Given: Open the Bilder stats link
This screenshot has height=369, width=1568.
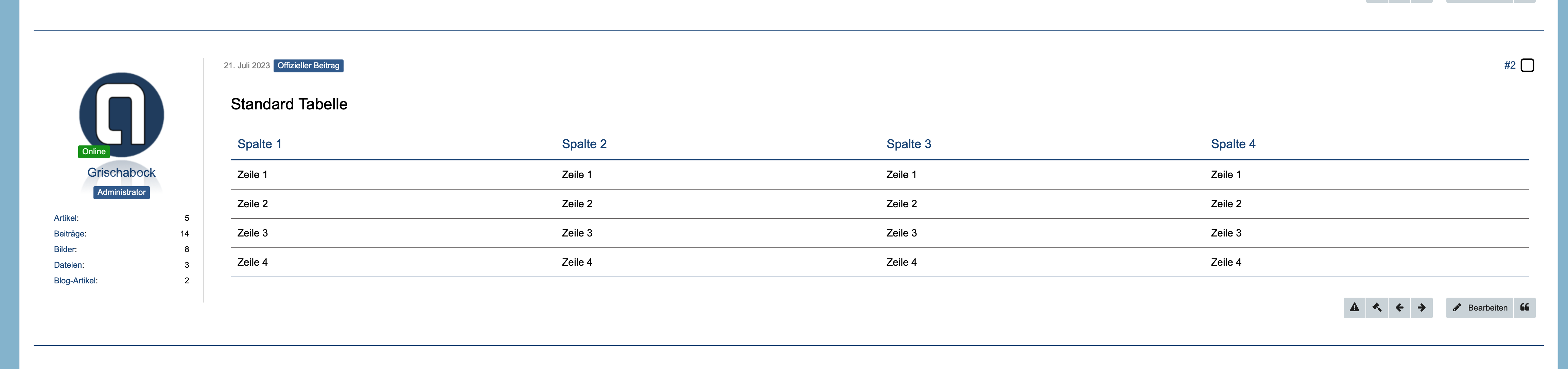Looking at the screenshot, I should [65, 249].
